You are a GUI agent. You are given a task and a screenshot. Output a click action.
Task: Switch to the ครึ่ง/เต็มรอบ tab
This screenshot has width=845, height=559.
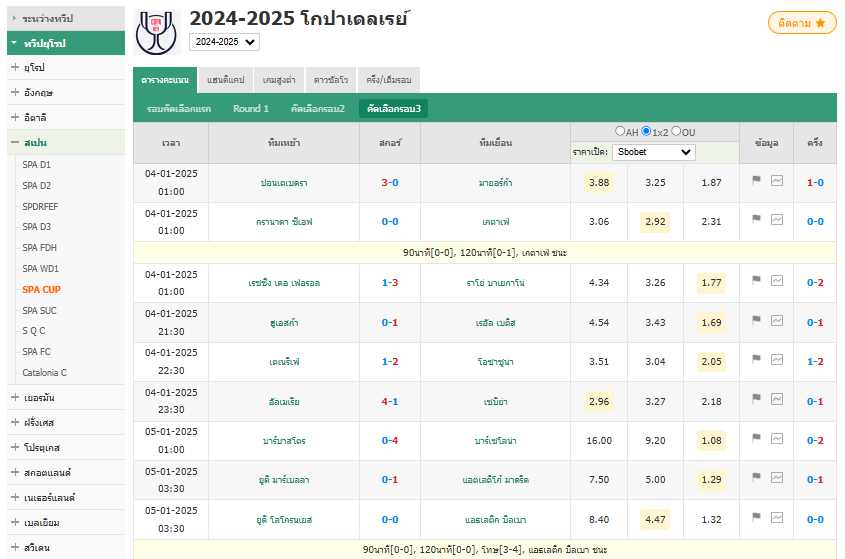point(389,80)
